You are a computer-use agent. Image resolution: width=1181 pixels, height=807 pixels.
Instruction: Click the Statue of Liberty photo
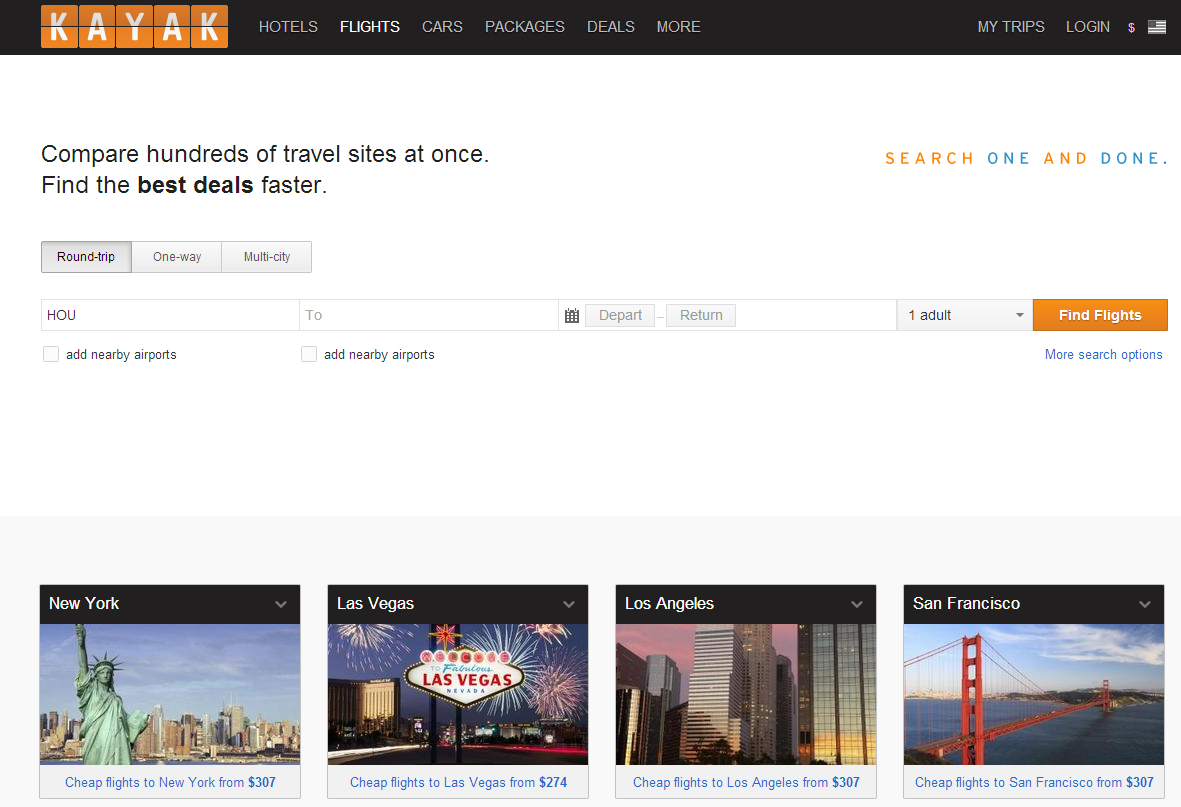(170, 694)
